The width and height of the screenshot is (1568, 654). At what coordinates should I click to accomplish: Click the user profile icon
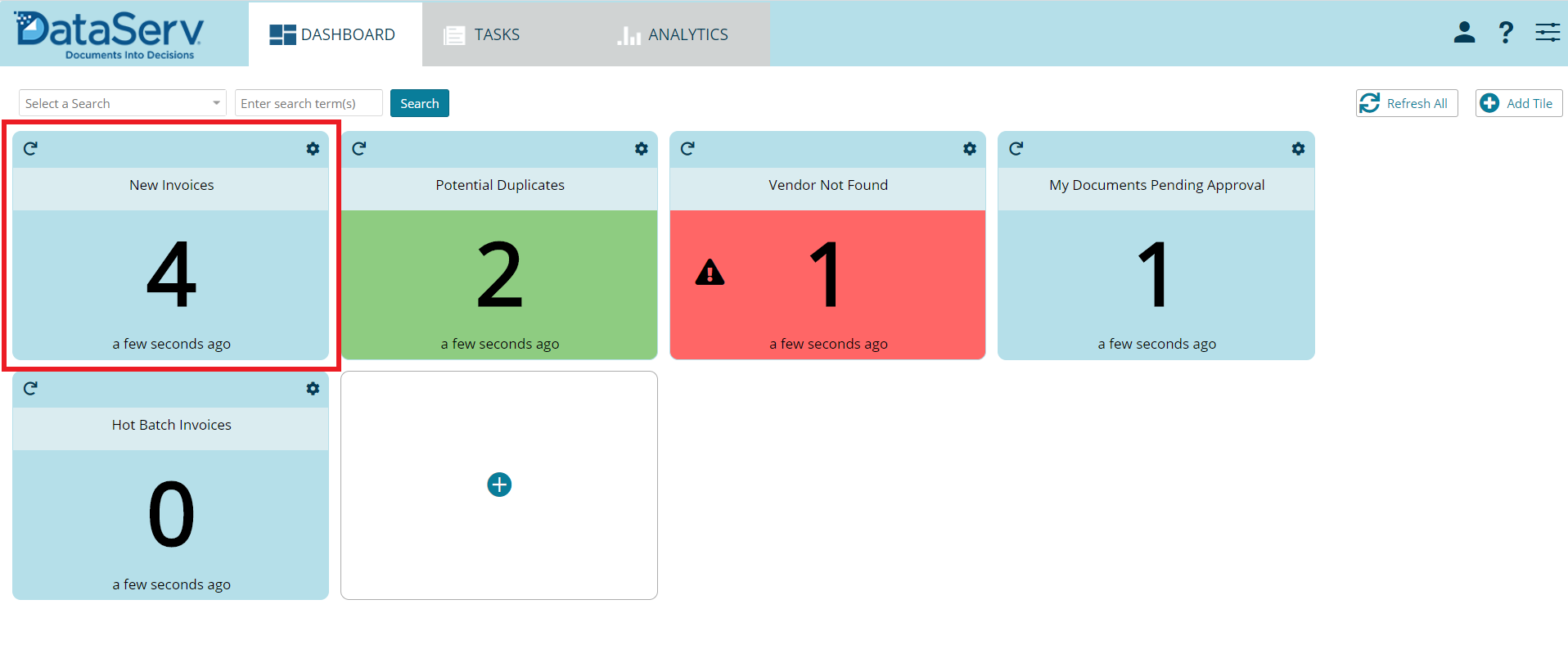[x=1464, y=33]
